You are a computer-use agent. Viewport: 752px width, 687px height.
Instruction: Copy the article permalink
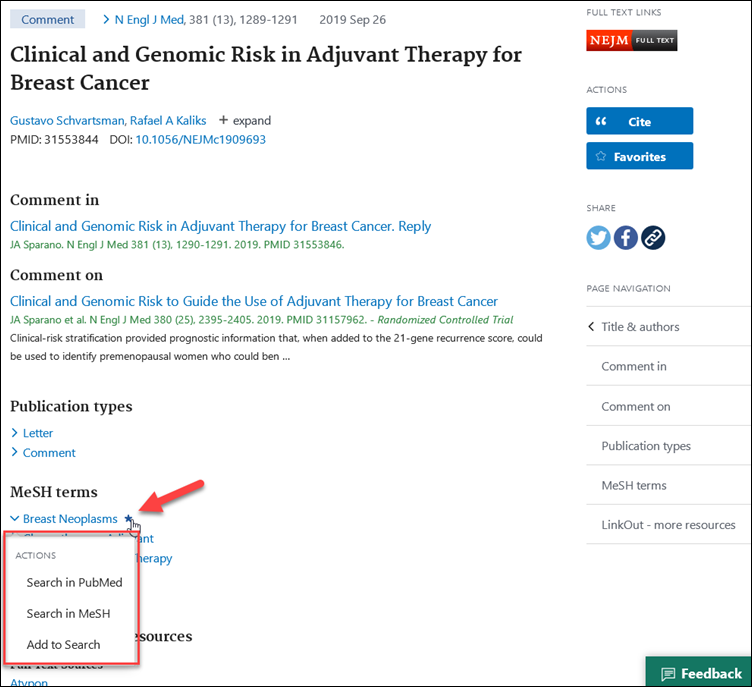pos(653,237)
